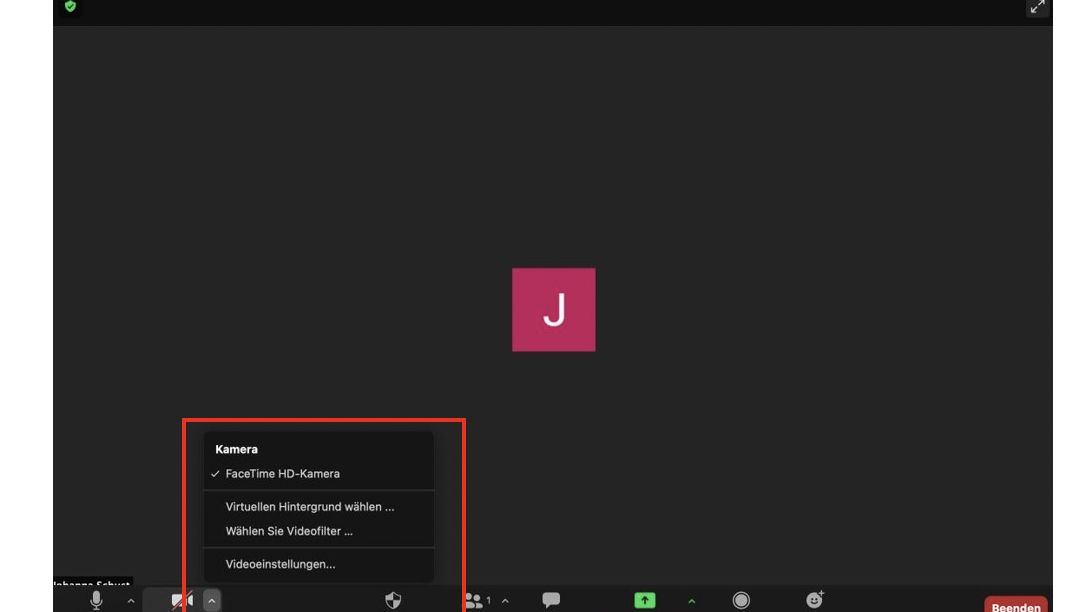
Task: Open the reactions smiley menu
Action: (x=815, y=600)
